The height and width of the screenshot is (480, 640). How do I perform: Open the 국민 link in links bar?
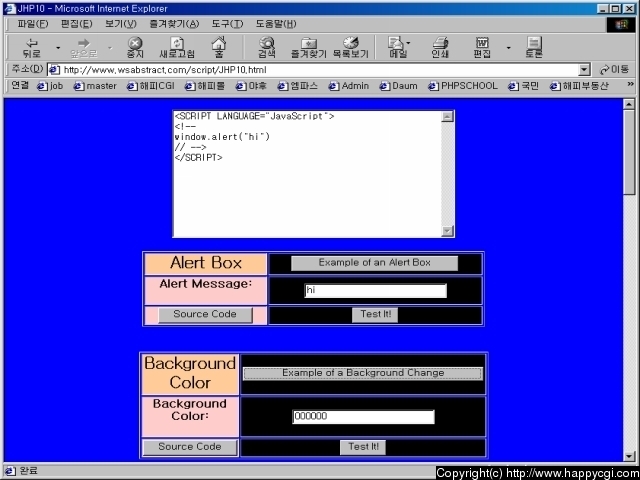(524, 86)
